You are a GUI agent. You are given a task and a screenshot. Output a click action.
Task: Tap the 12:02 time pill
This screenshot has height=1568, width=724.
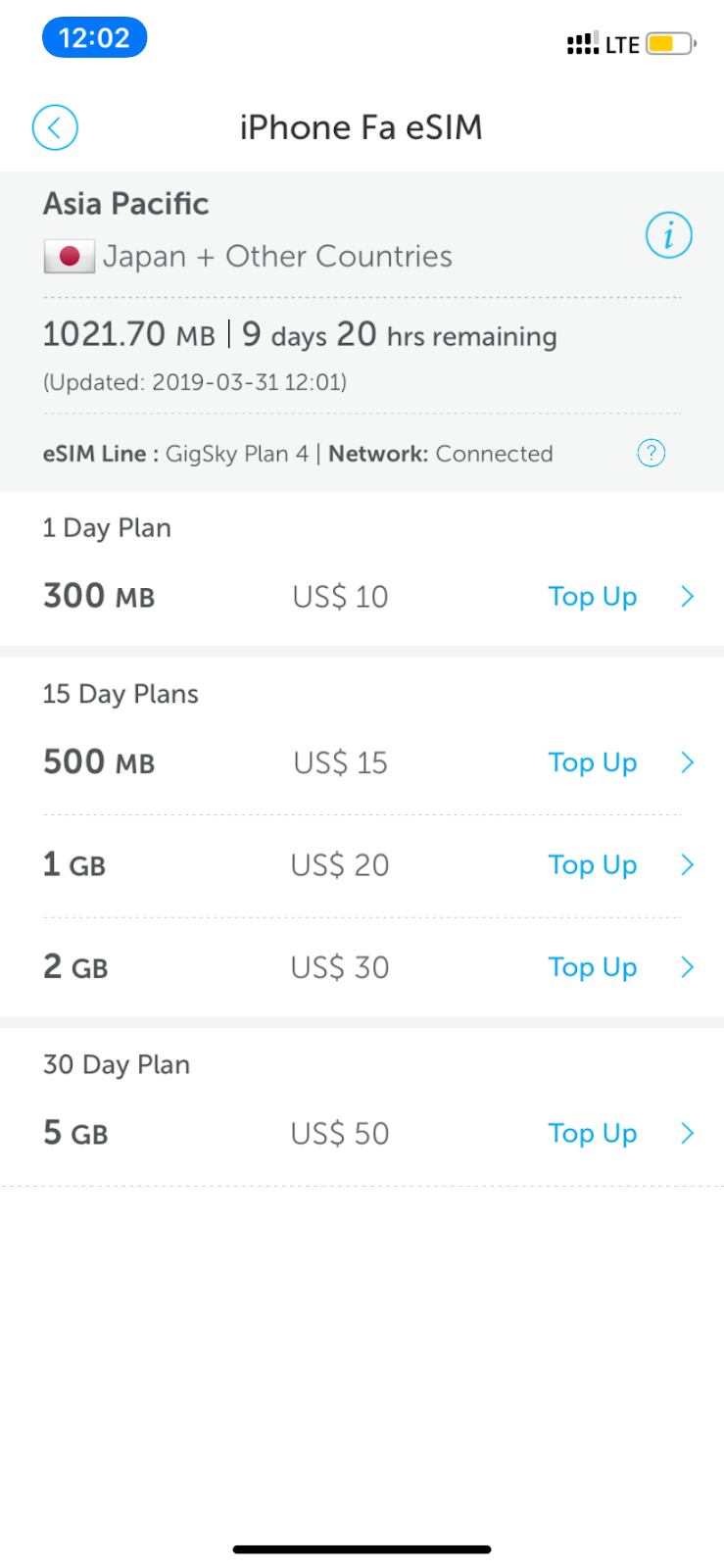94,38
